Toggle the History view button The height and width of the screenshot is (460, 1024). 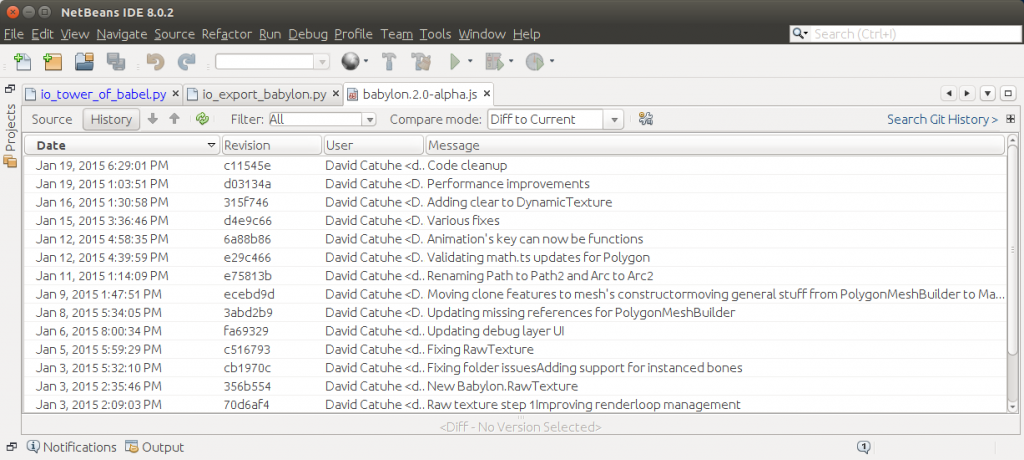[111, 120]
